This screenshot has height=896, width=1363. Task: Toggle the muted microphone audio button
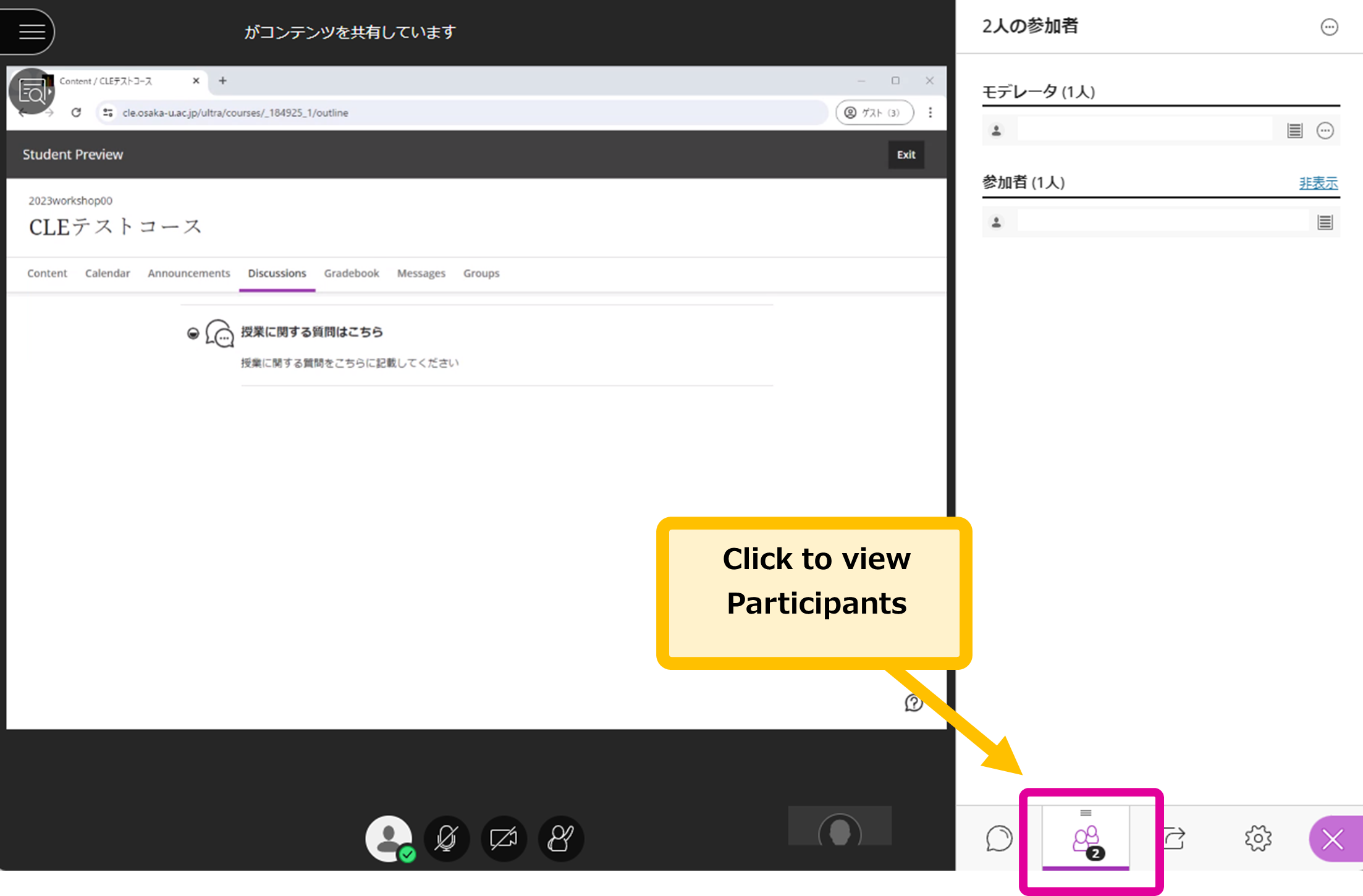point(446,839)
